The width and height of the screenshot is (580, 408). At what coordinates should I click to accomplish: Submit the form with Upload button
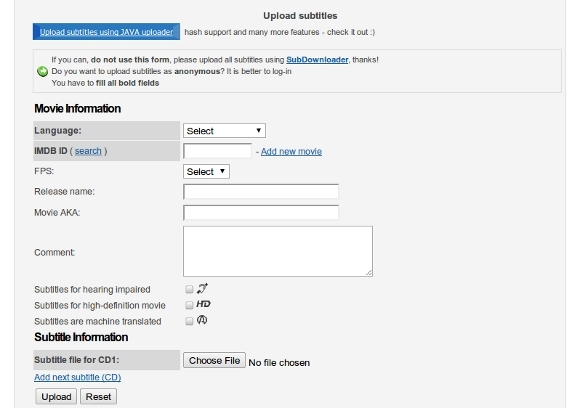coord(56,397)
